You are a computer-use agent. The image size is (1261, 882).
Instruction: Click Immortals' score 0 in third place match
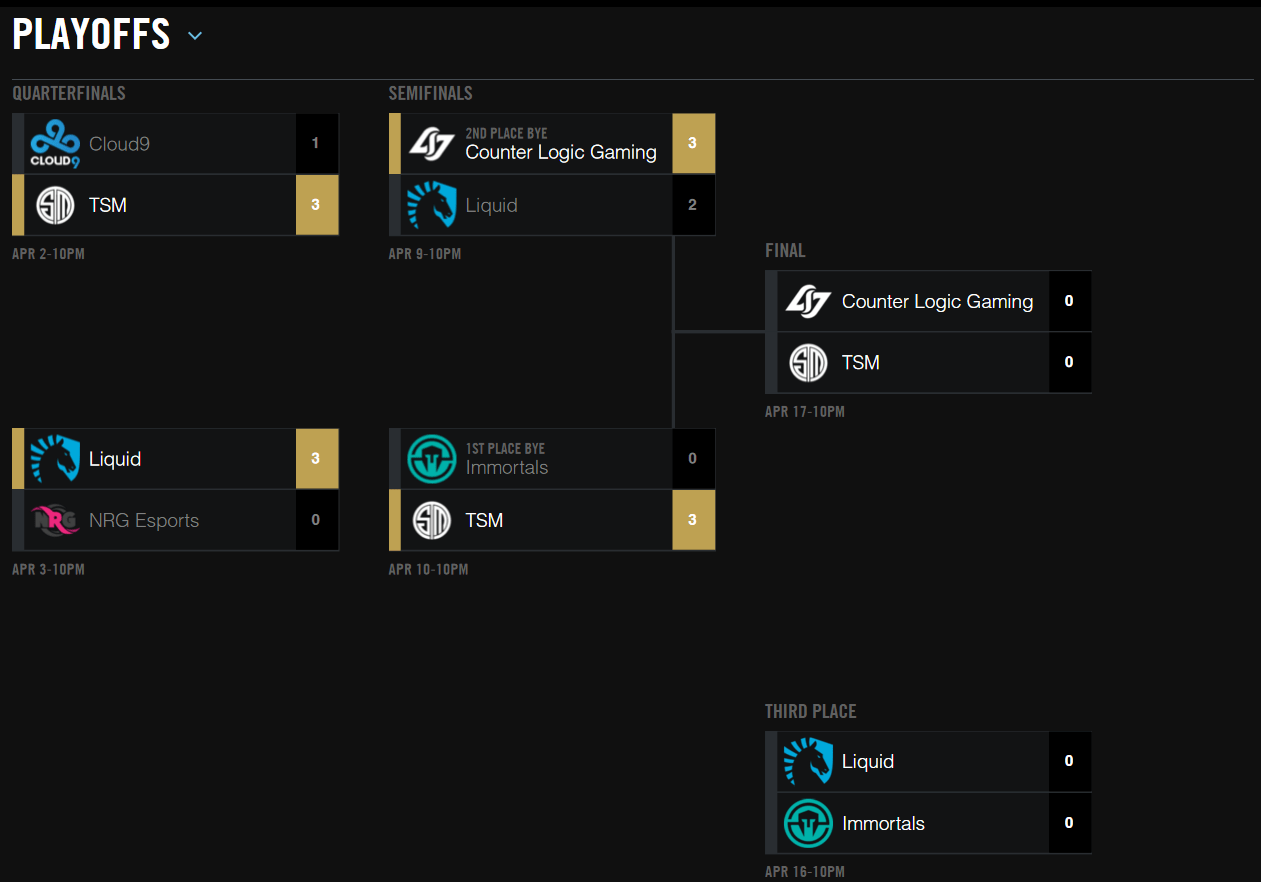[x=1069, y=823]
